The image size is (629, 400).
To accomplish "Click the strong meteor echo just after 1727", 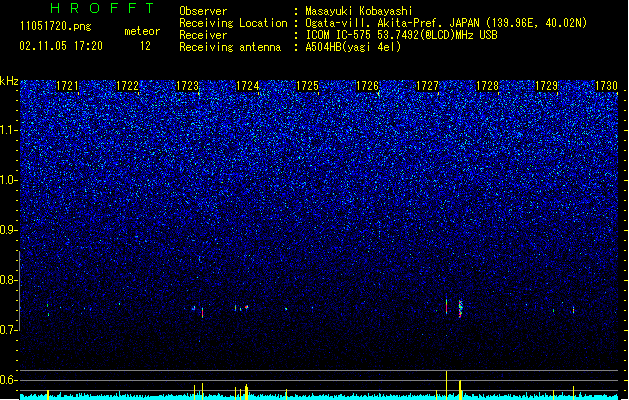I will point(446,306).
